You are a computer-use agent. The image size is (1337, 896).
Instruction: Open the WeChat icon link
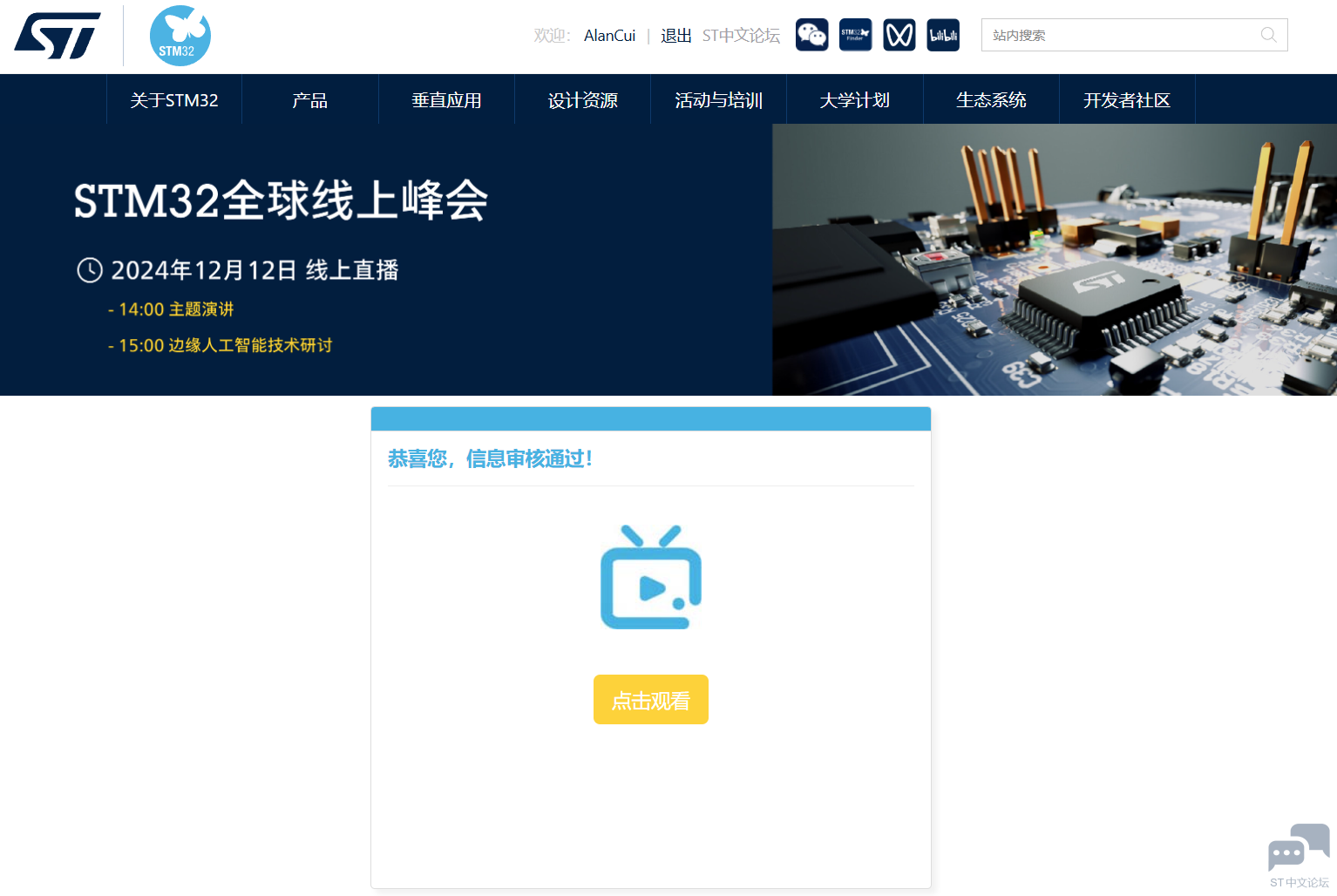point(812,35)
